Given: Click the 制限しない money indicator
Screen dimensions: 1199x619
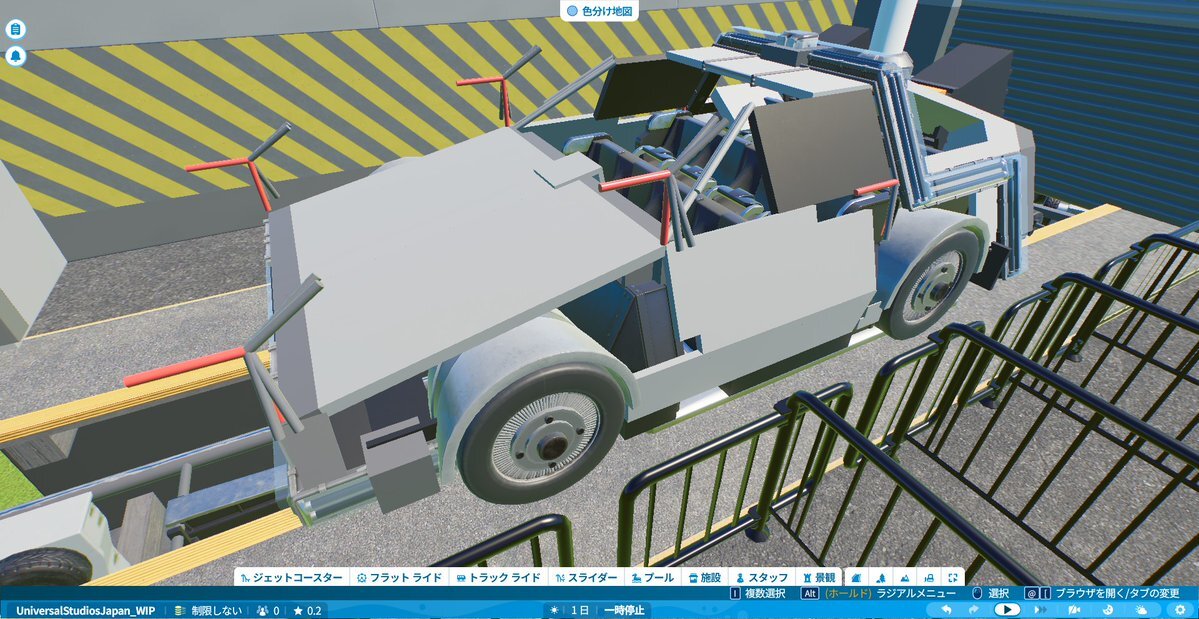Looking at the screenshot, I should (208, 611).
